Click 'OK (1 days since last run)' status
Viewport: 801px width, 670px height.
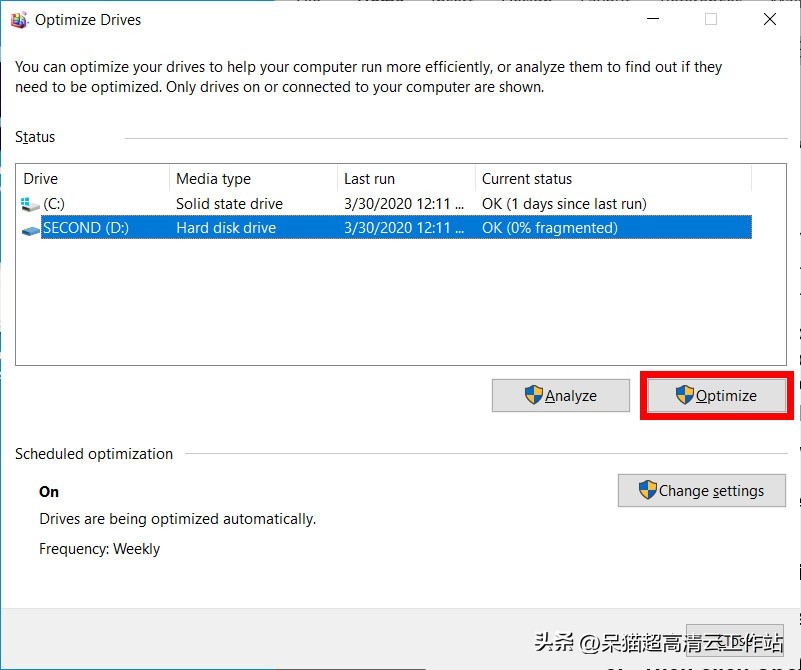tap(564, 204)
